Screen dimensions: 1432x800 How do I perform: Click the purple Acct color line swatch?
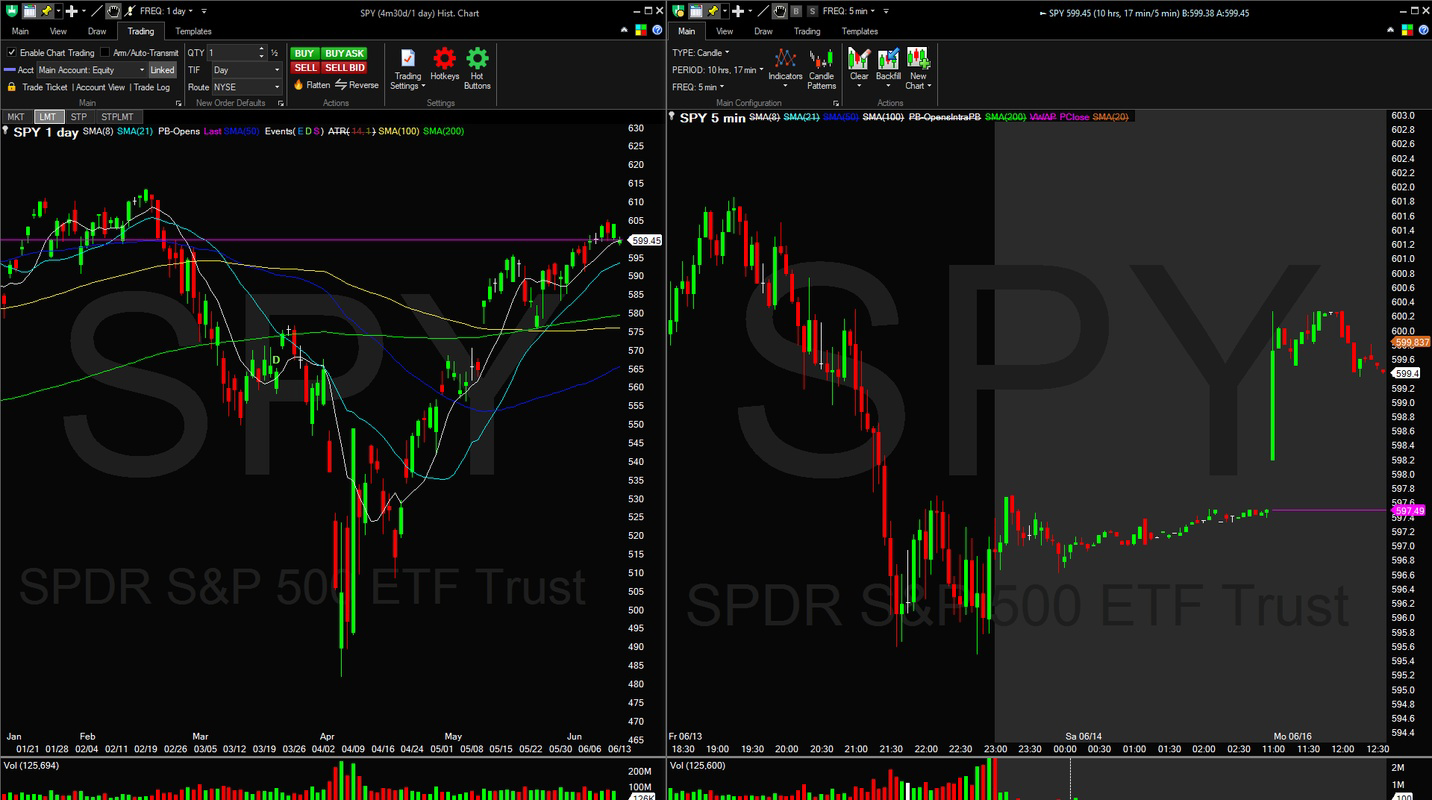(x=9, y=70)
